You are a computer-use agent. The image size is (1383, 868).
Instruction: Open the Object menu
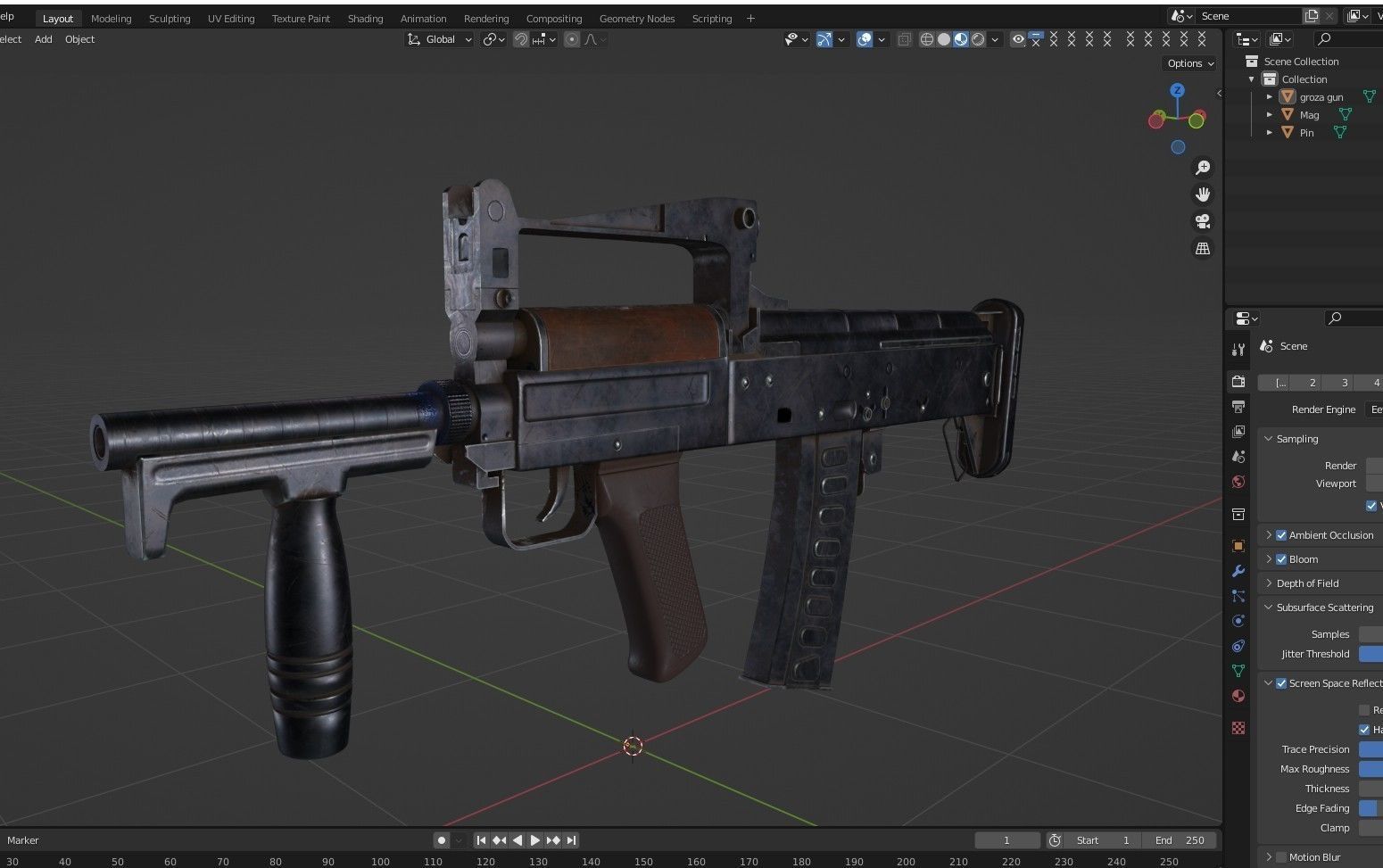79,39
